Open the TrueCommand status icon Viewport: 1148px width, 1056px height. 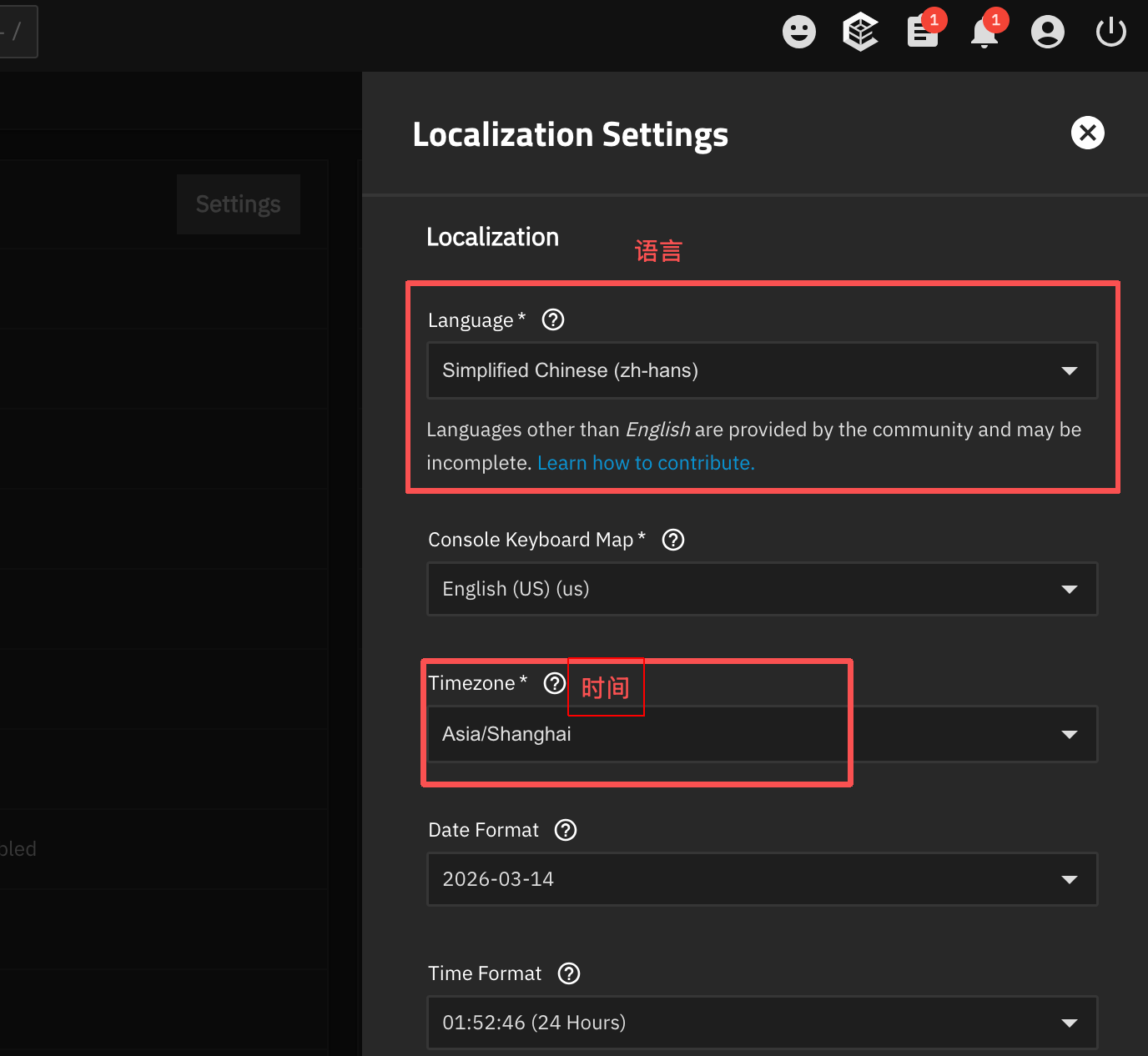pos(860,33)
